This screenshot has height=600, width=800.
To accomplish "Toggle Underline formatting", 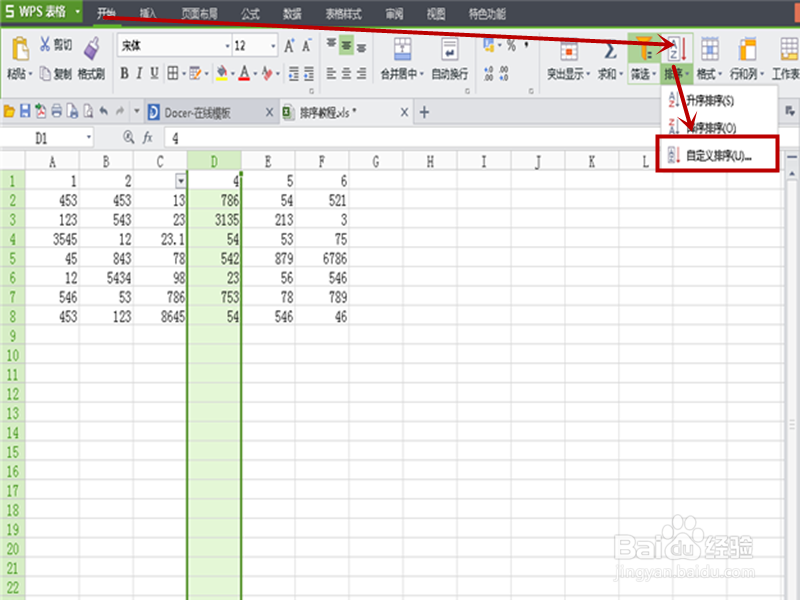I will click(x=154, y=73).
